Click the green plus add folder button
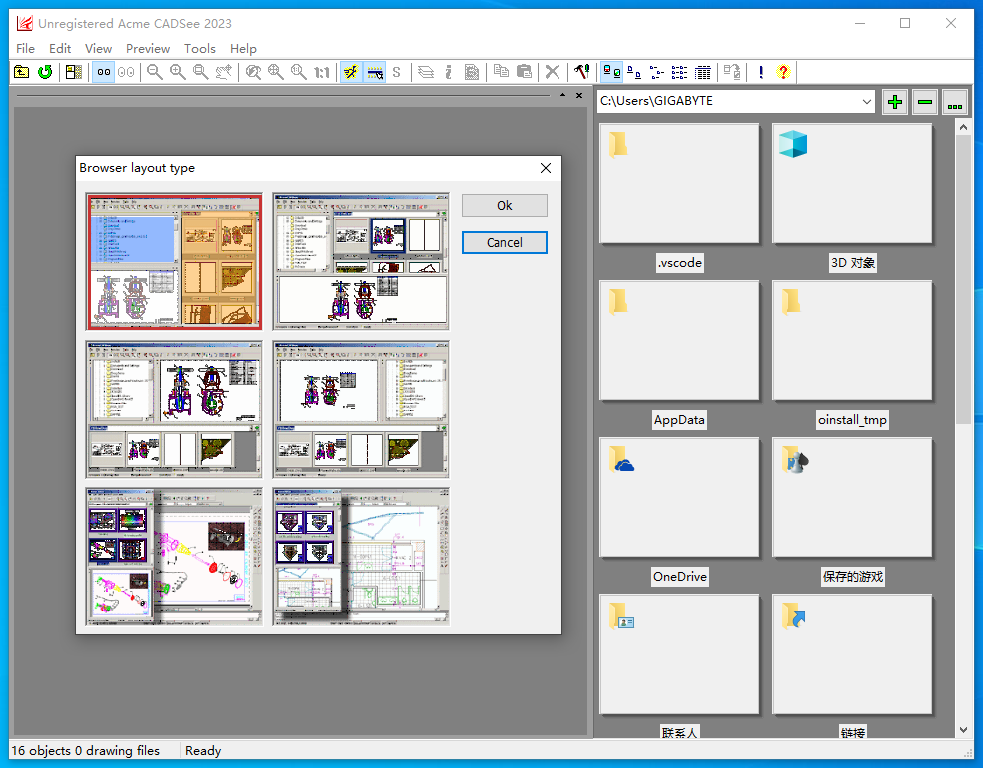This screenshot has height=768, width=983. pyautogui.click(x=895, y=102)
